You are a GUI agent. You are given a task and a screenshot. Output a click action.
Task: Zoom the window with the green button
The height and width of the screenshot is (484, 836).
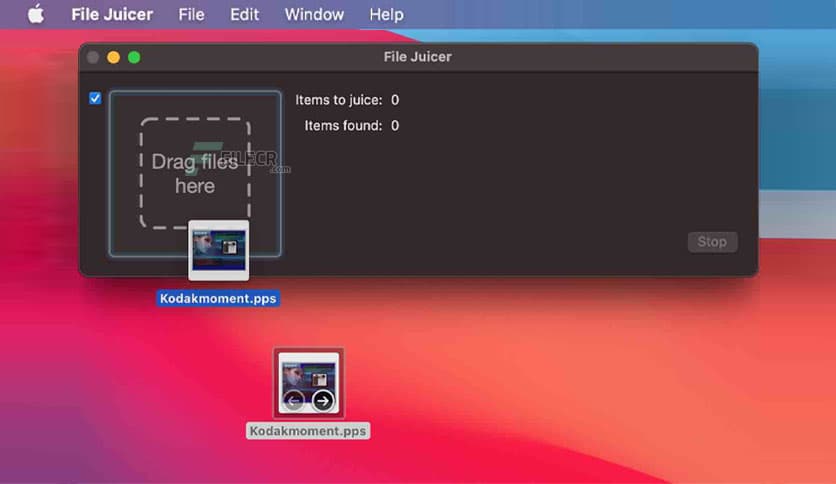pyautogui.click(x=134, y=57)
